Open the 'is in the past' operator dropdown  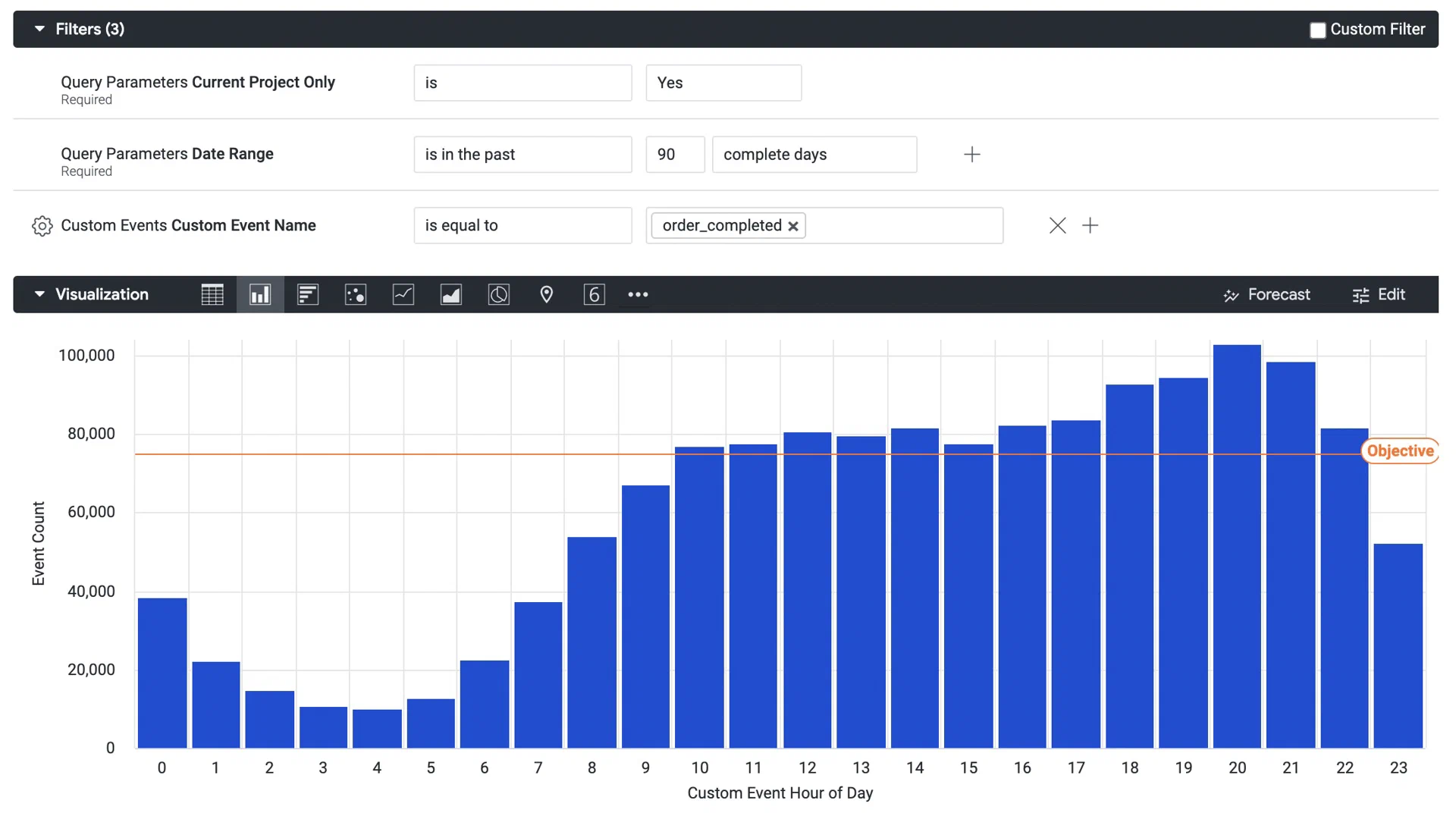[x=522, y=154]
